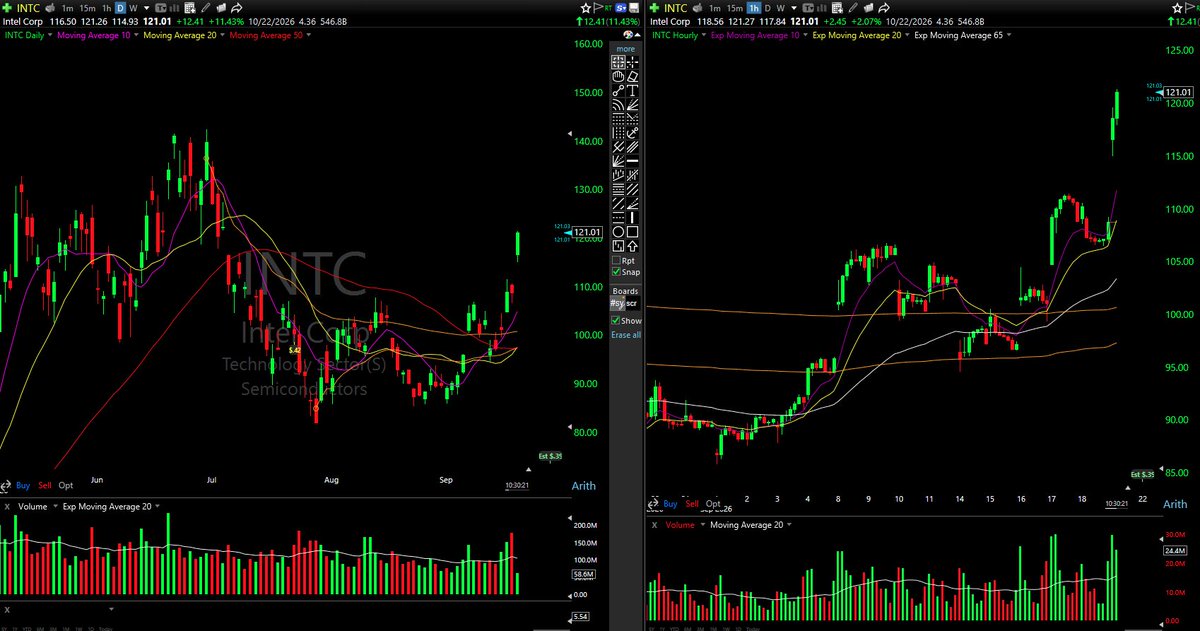Select the Fibonacci arcs drawing tool
1200x631 pixels.
coord(618,104)
